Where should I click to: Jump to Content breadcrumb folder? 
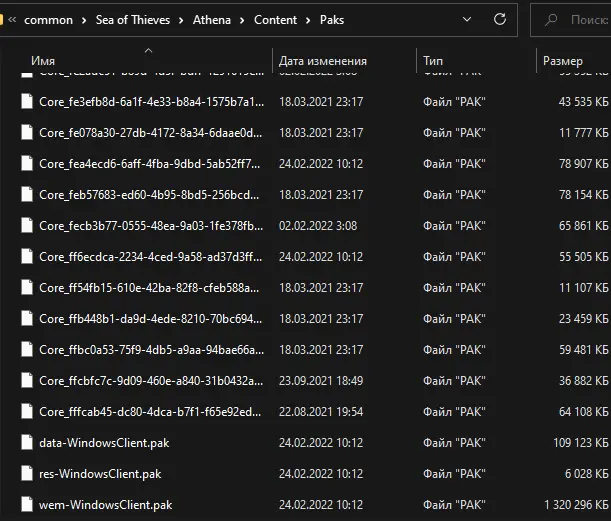pyautogui.click(x=275, y=20)
